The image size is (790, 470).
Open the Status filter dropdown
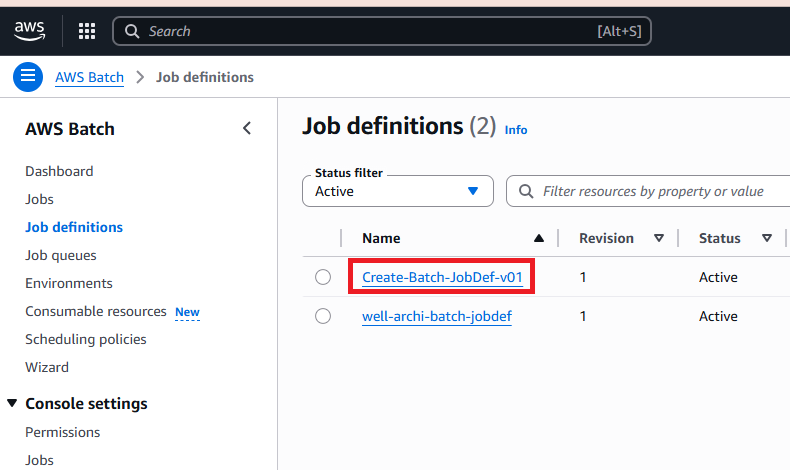click(398, 191)
